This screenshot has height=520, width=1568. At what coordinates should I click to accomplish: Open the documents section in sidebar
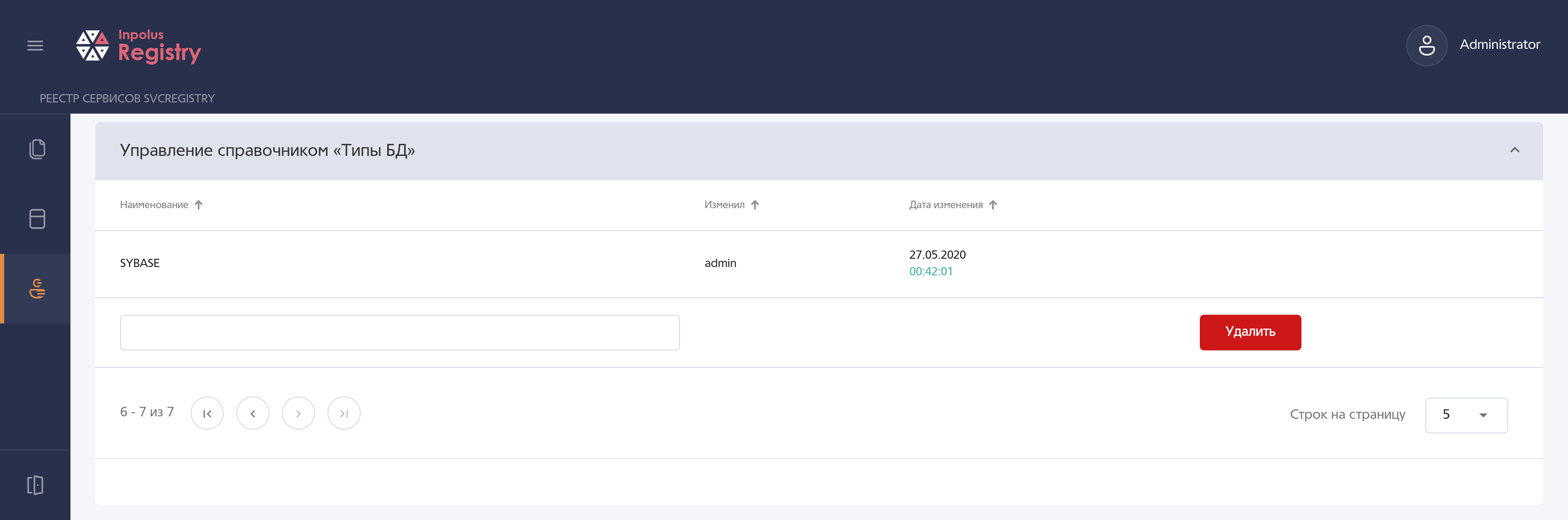(37, 149)
